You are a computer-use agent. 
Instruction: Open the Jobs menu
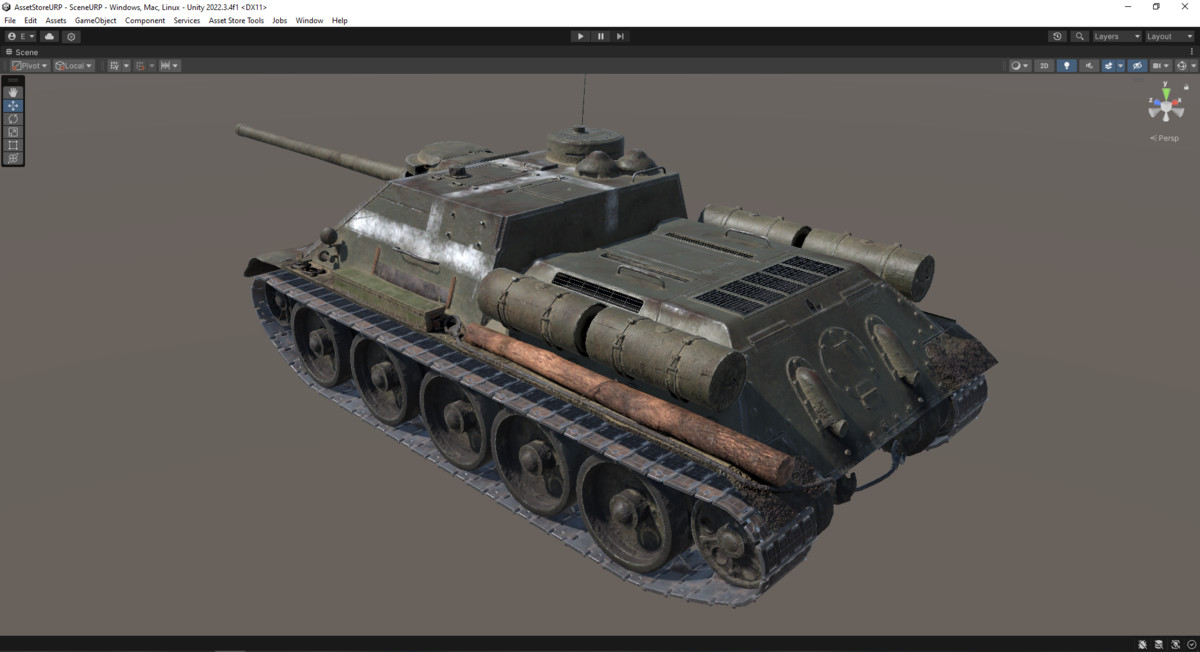click(280, 20)
